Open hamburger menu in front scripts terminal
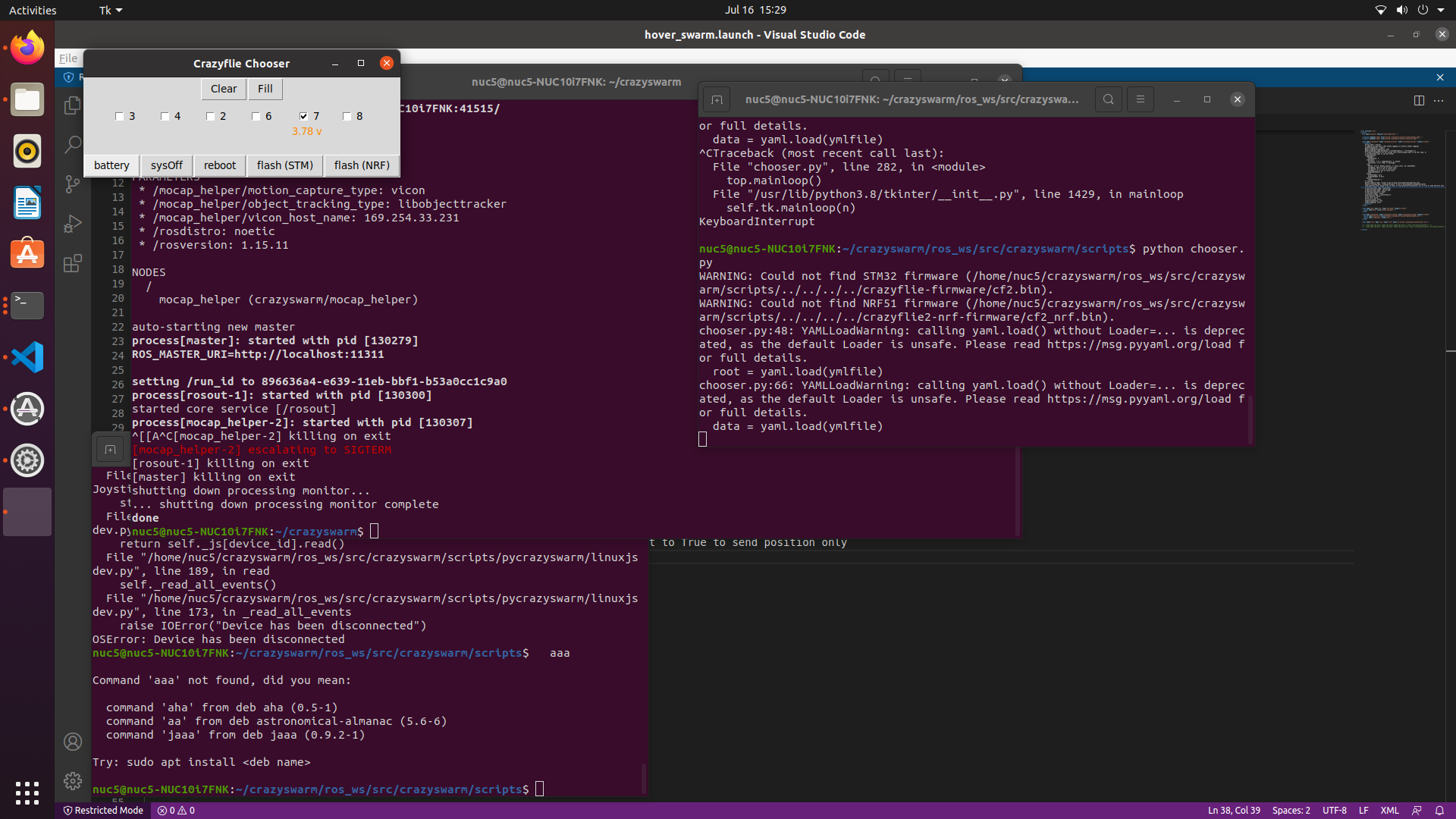 (x=1141, y=99)
